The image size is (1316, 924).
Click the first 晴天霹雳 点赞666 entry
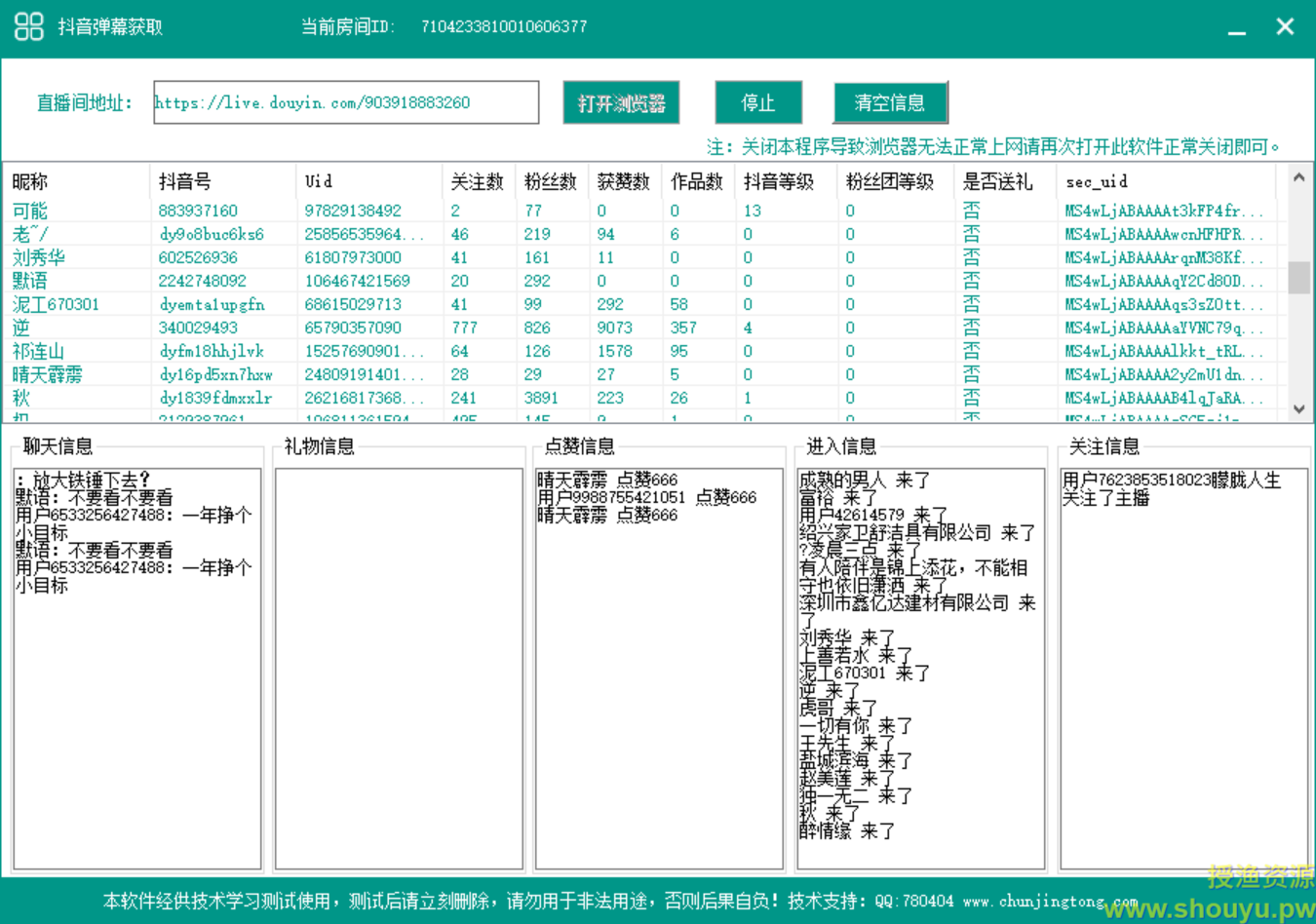607,480
